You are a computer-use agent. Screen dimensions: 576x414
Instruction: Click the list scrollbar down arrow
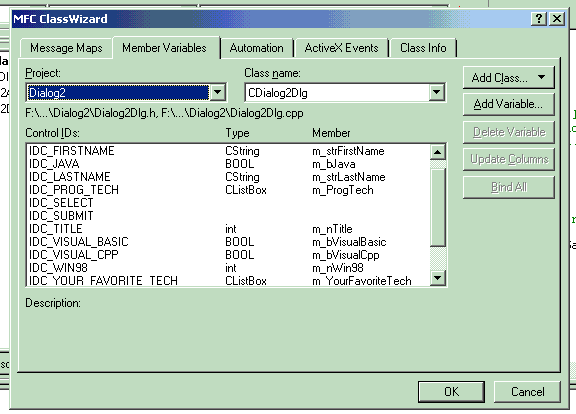click(438, 278)
